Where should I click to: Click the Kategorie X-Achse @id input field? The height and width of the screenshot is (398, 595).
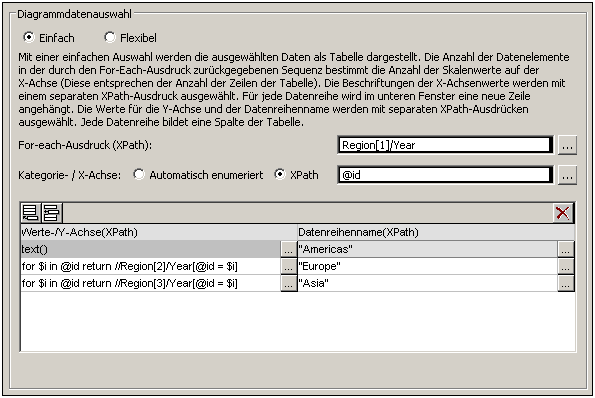445,175
